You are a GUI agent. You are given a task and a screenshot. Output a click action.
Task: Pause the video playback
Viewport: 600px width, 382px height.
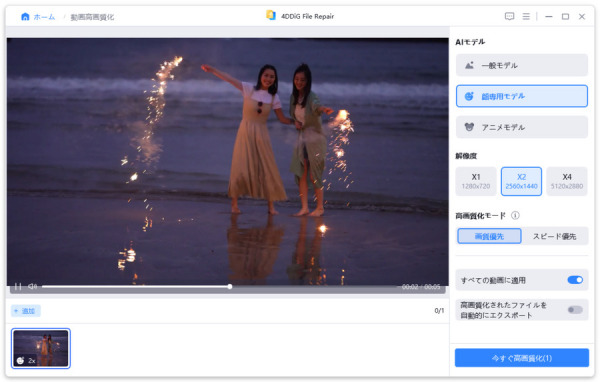[x=18, y=286]
